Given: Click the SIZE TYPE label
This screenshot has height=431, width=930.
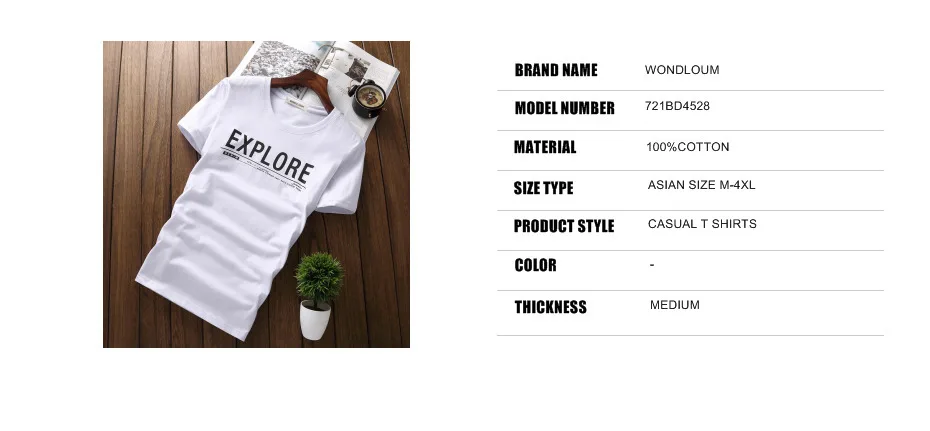Looking at the screenshot, I should click(x=543, y=188).
